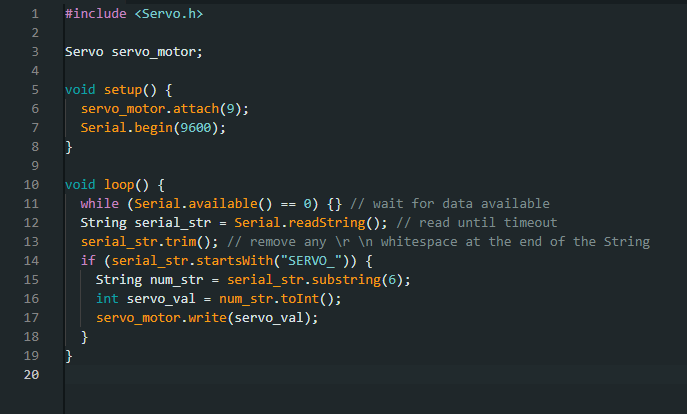Click line number 10 in the gutter
Screen dimensions: 687x414
click(x=31, y=185)
